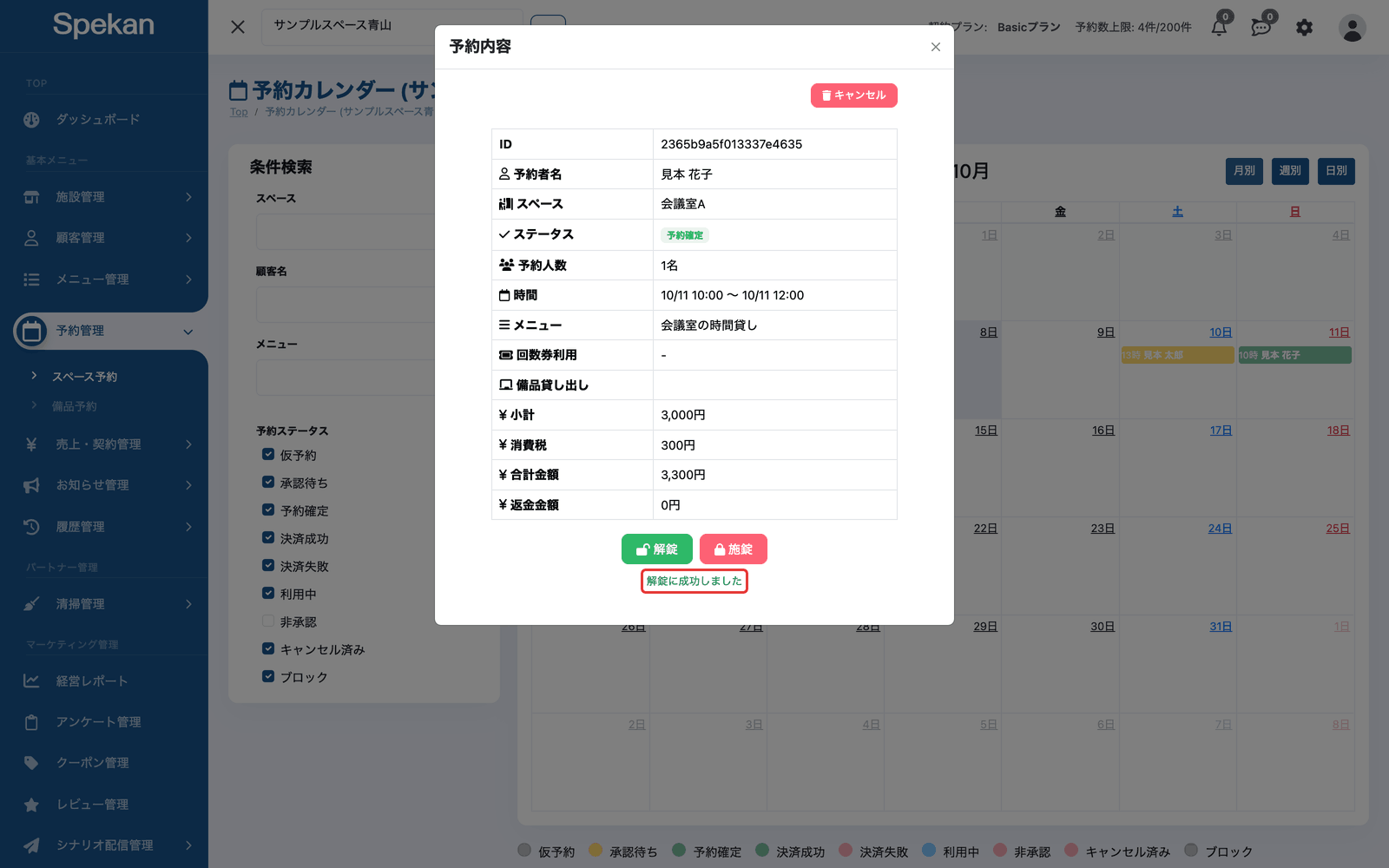This screenshot has width=1389, height=868.
Task: Switch calendar to 月別 view
Action: (x=1244, y=171)
